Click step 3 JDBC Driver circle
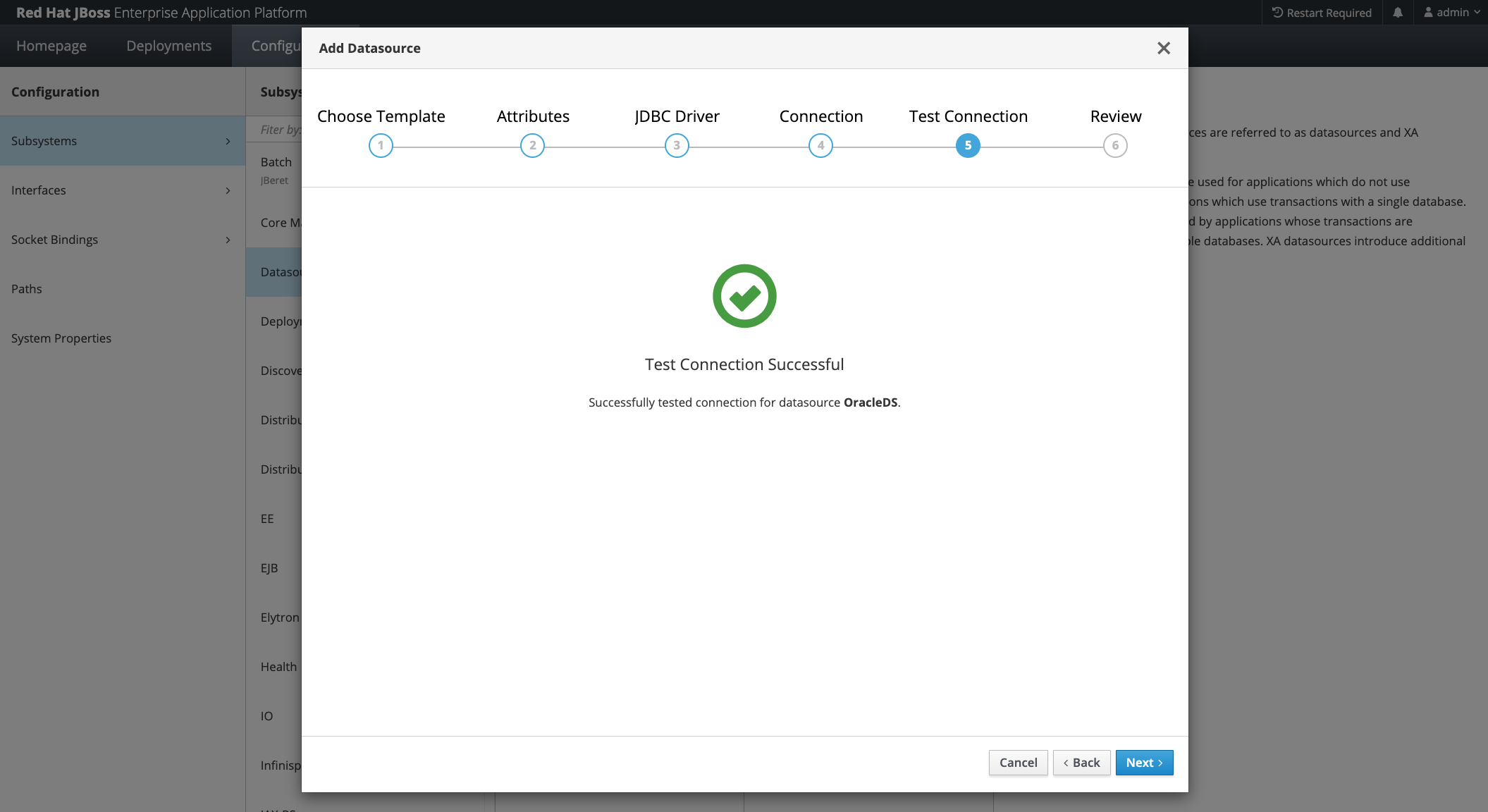The image size is (1488, 812). pos(677,146)
